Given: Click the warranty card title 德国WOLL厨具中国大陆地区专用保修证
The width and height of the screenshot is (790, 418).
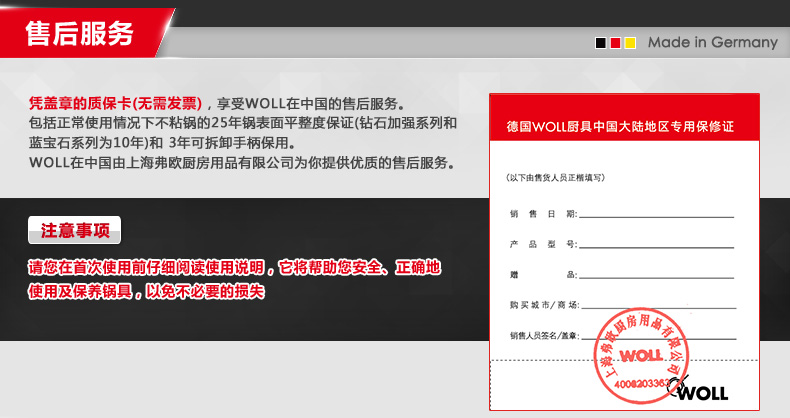Looking at the screenshot, I should (x=620, y=126).
